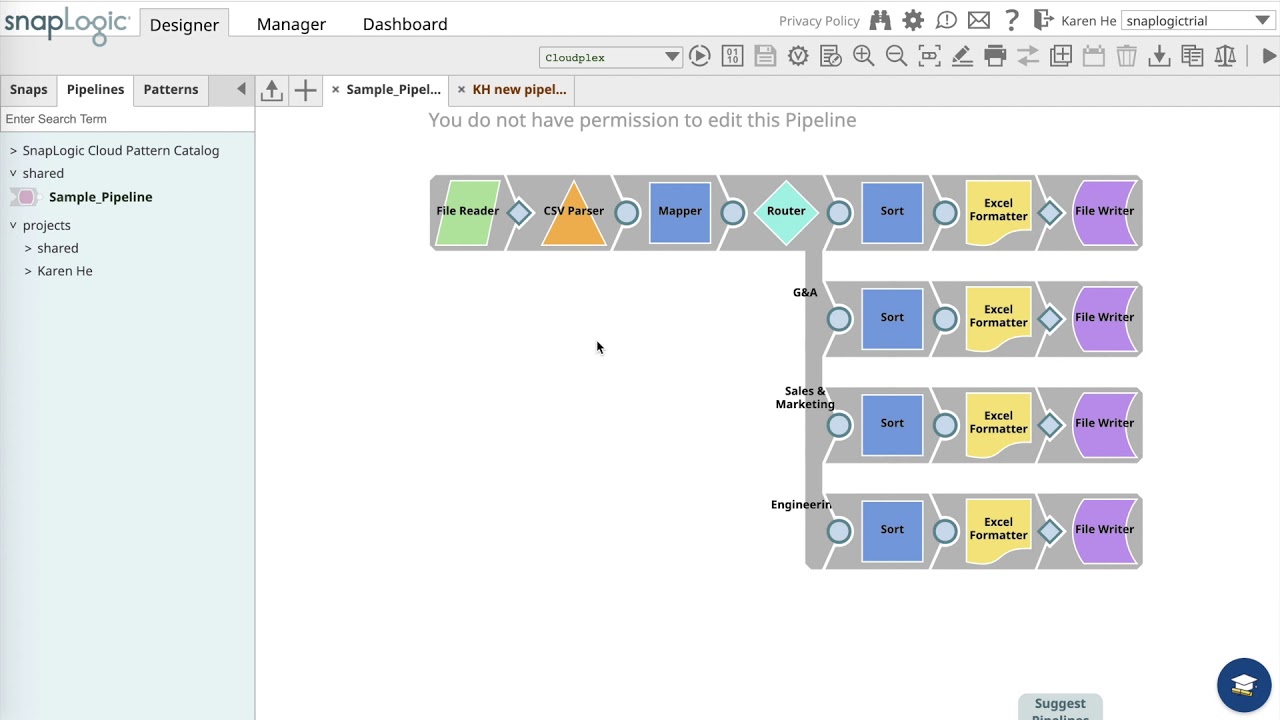
Task: Click the envelope mail icon
Action: point(979,20)
